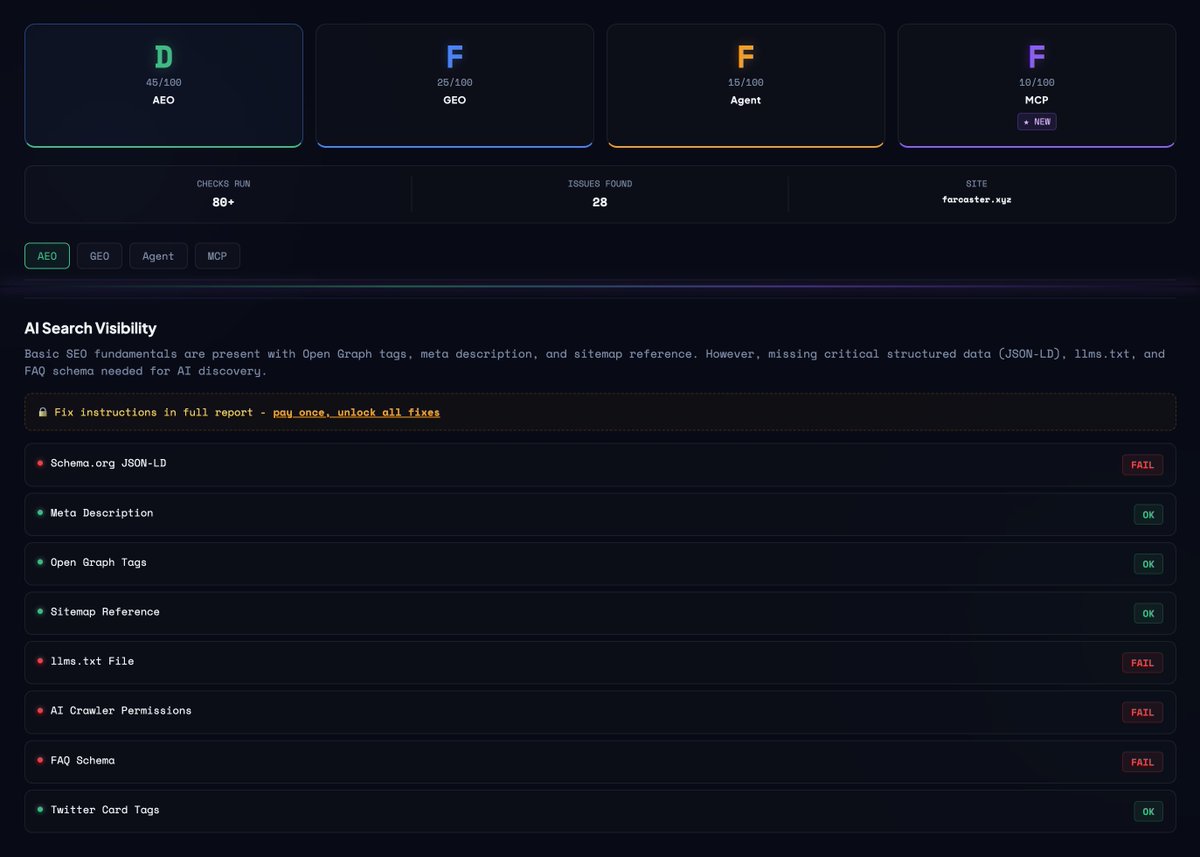1200x857 pixels.
Task: Open the Agent score card
Action: [x=746, y=86]
